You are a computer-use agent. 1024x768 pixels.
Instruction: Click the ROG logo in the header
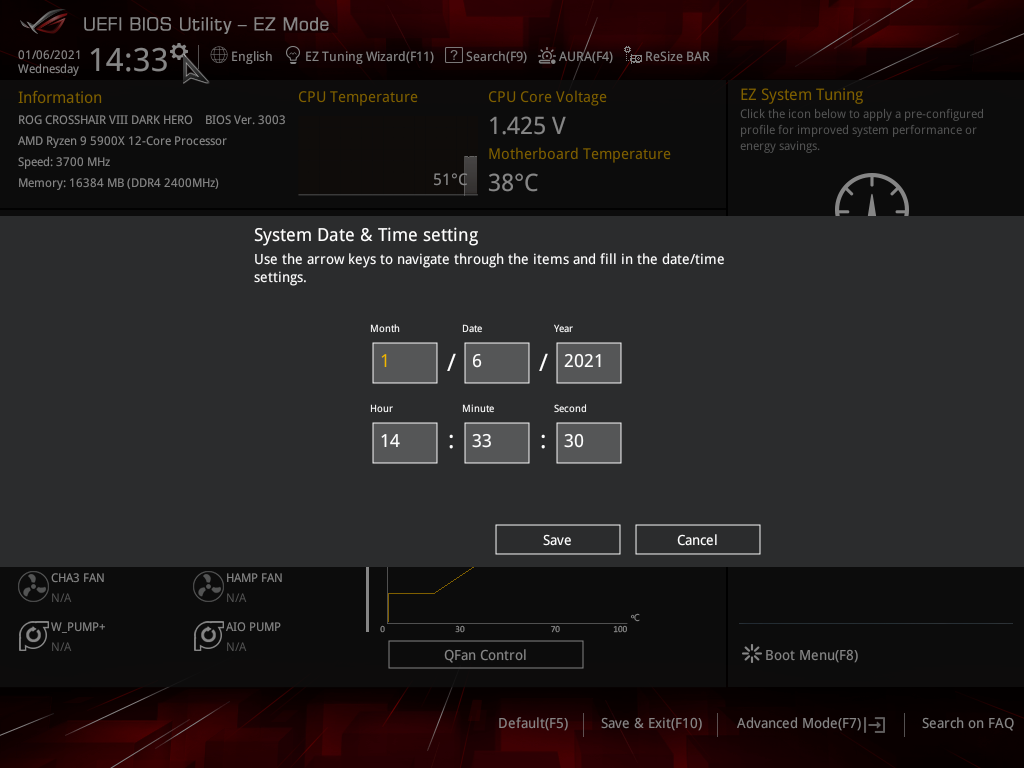pos(44,23)
